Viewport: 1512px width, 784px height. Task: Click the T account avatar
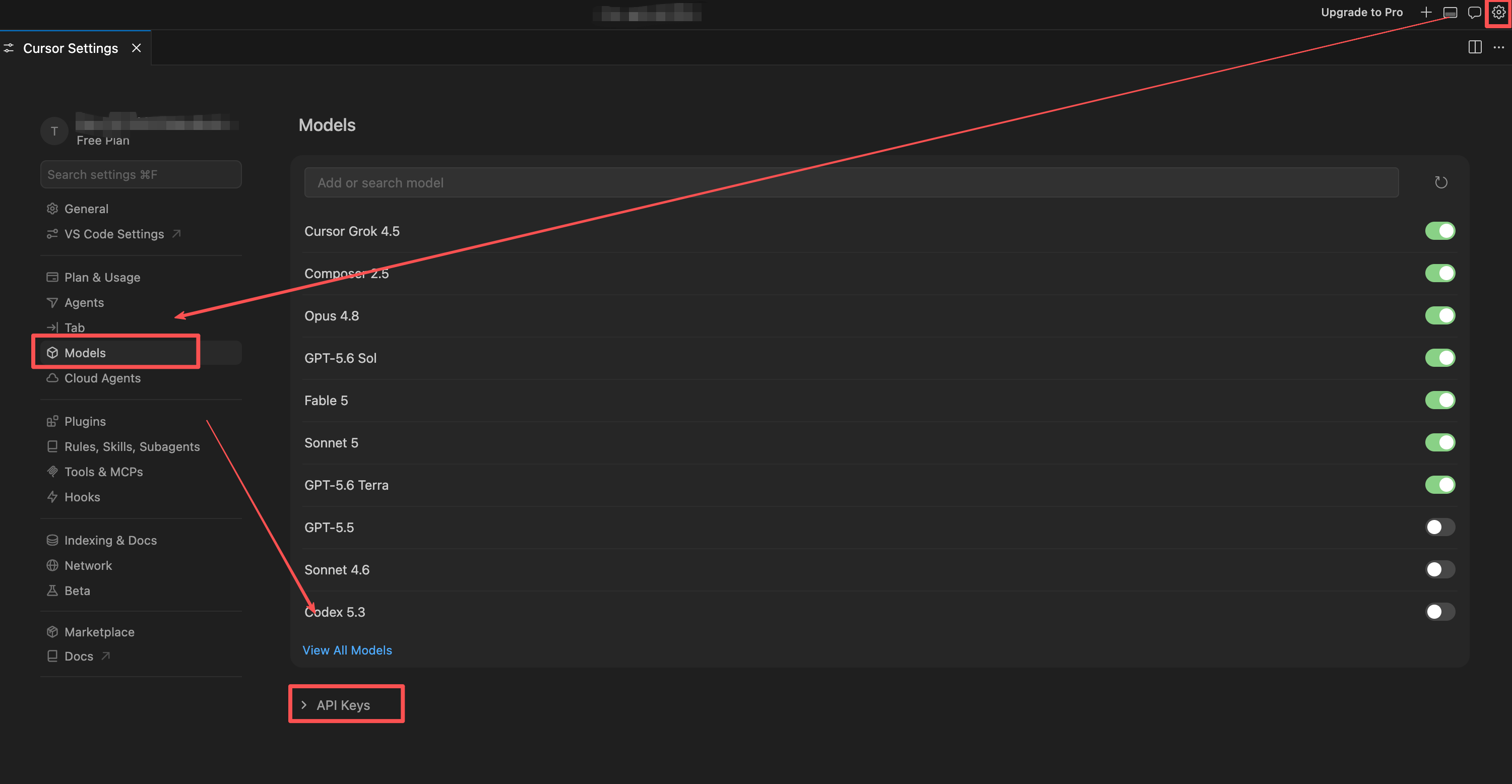(54, 132)
